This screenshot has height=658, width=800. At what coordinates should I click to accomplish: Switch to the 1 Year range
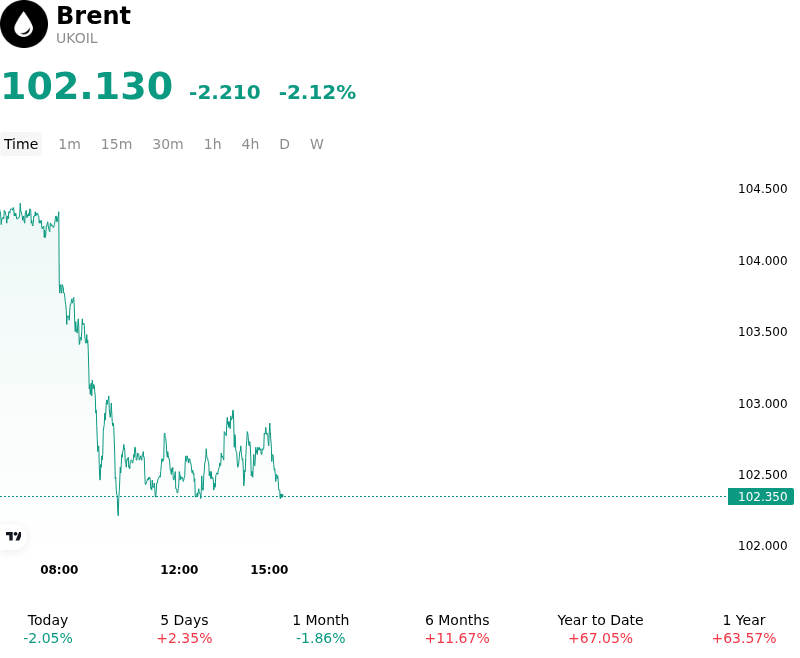(x=744, y=629)
